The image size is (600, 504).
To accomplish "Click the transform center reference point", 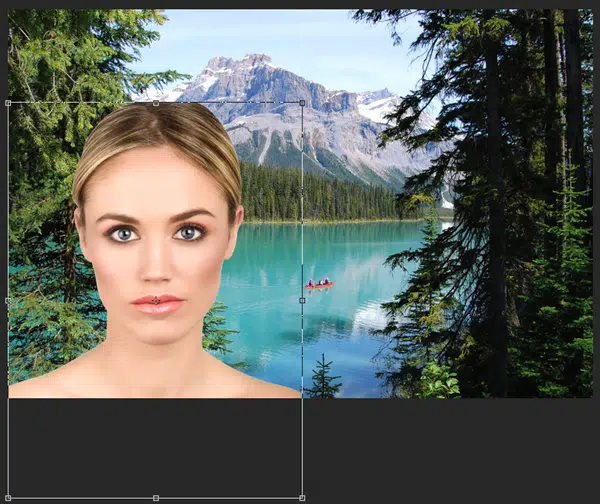I will [155, 300].
